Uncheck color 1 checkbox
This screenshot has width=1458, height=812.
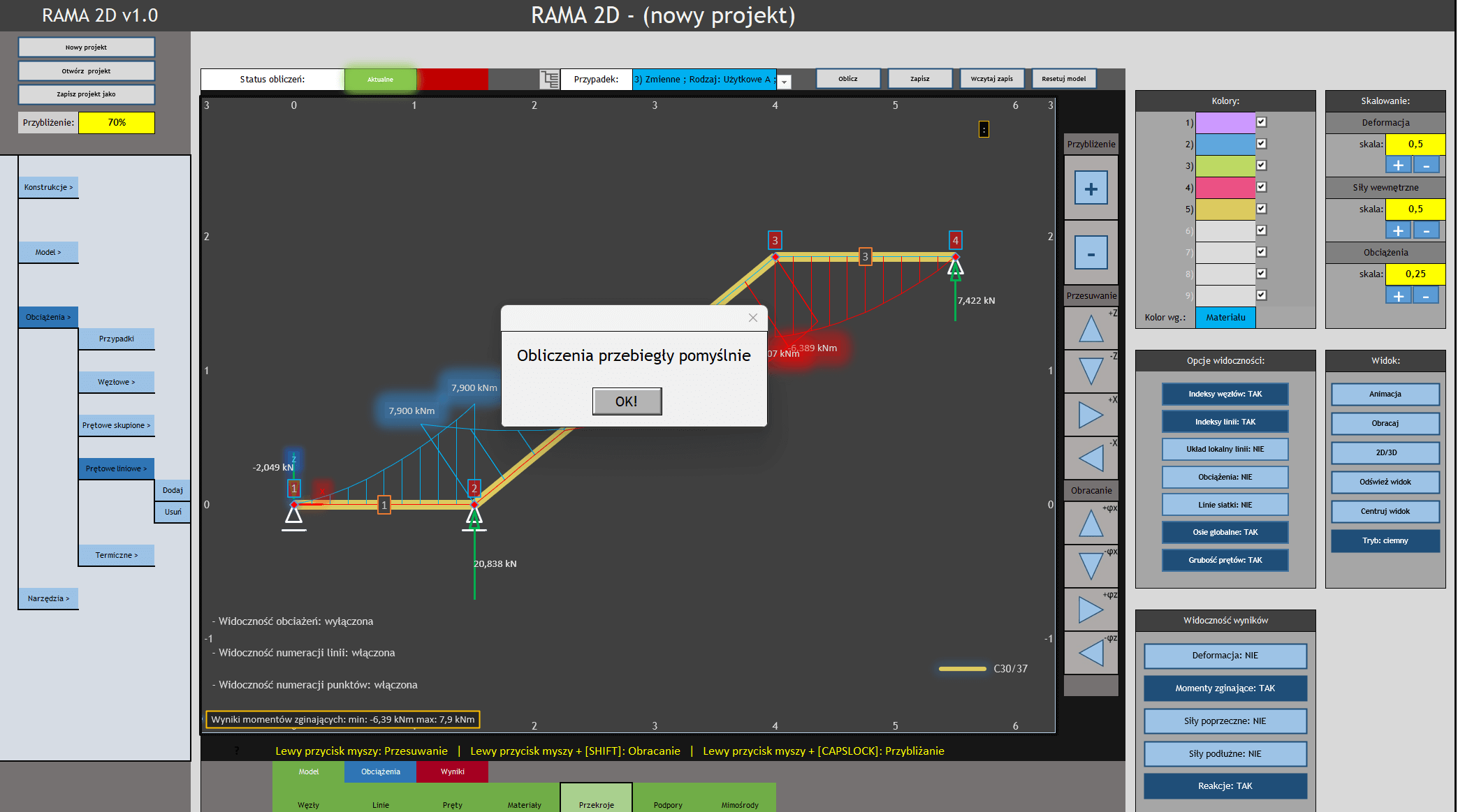coord(1262,122)
